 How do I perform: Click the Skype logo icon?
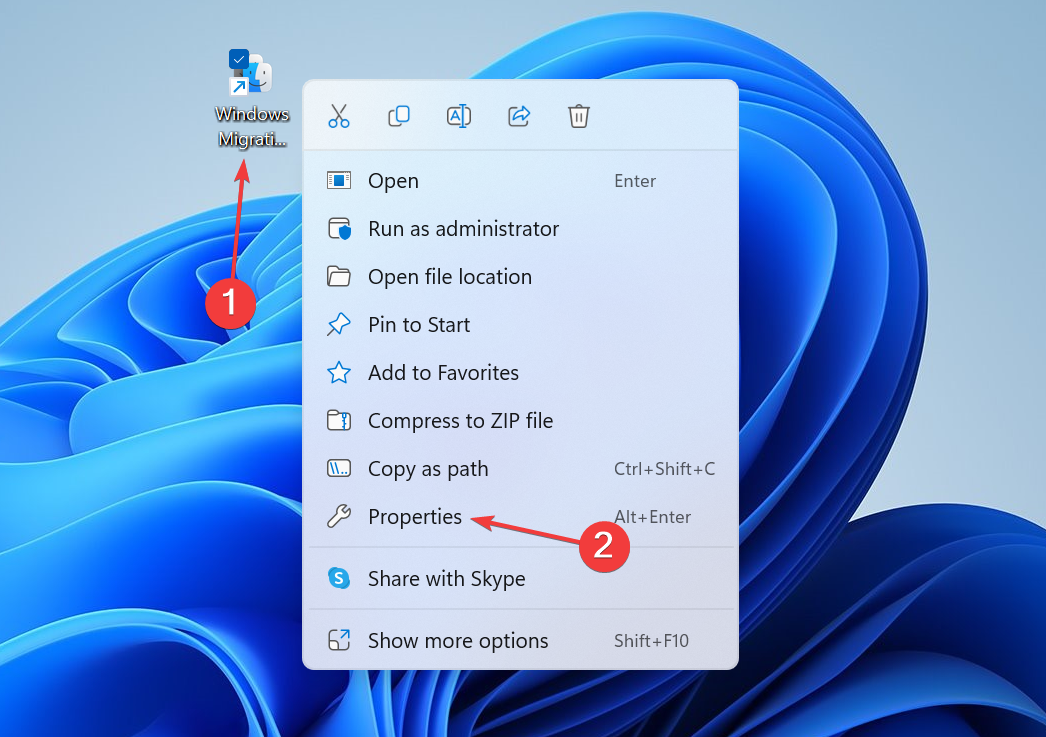click(339, 578)
